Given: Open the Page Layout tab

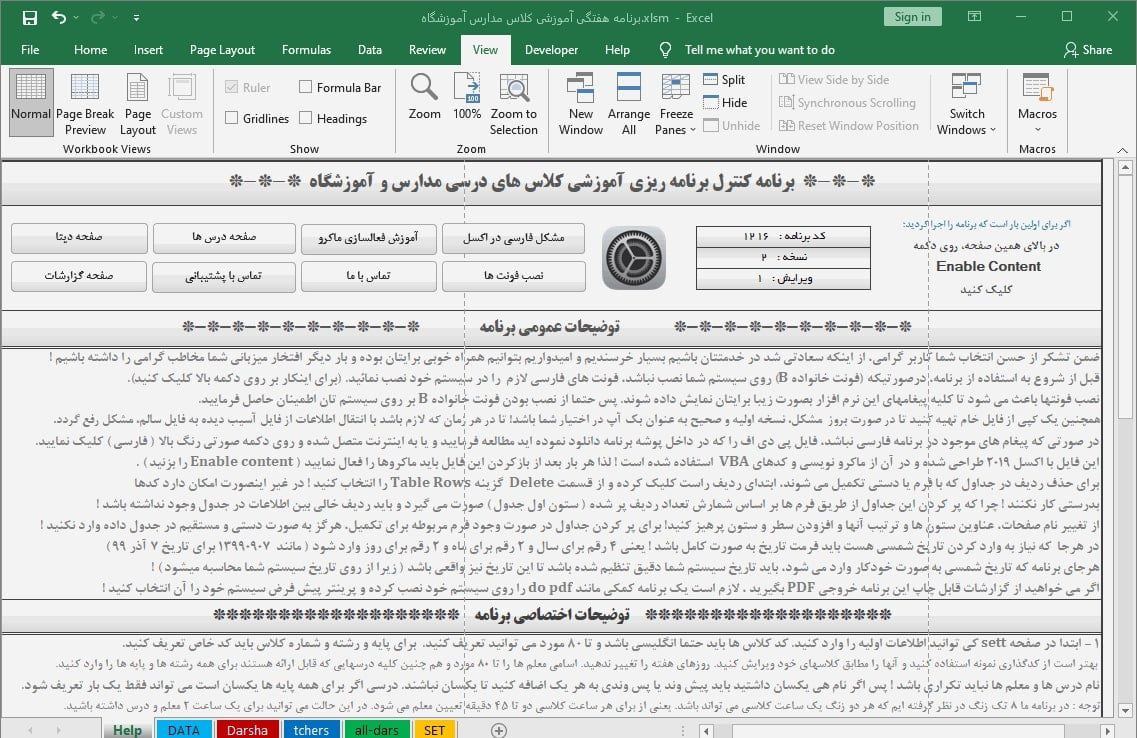Looking at the screenshot, I should point(222,50).
